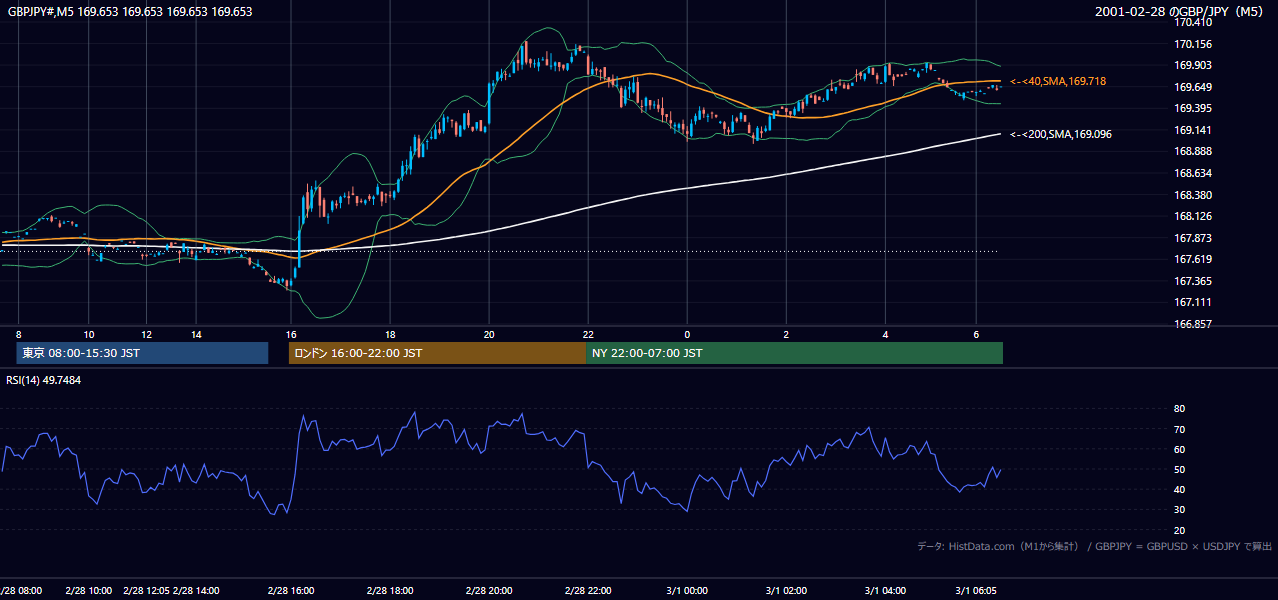
Task: Click the 168.380 price axis label
Action: coord(1191,195)
